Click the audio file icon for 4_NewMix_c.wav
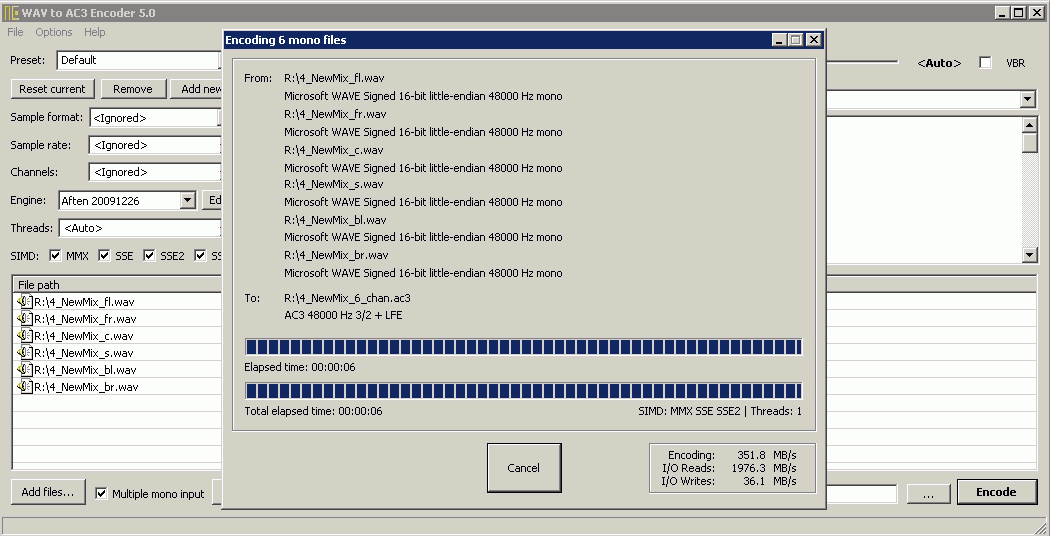 tap(25, 336)
